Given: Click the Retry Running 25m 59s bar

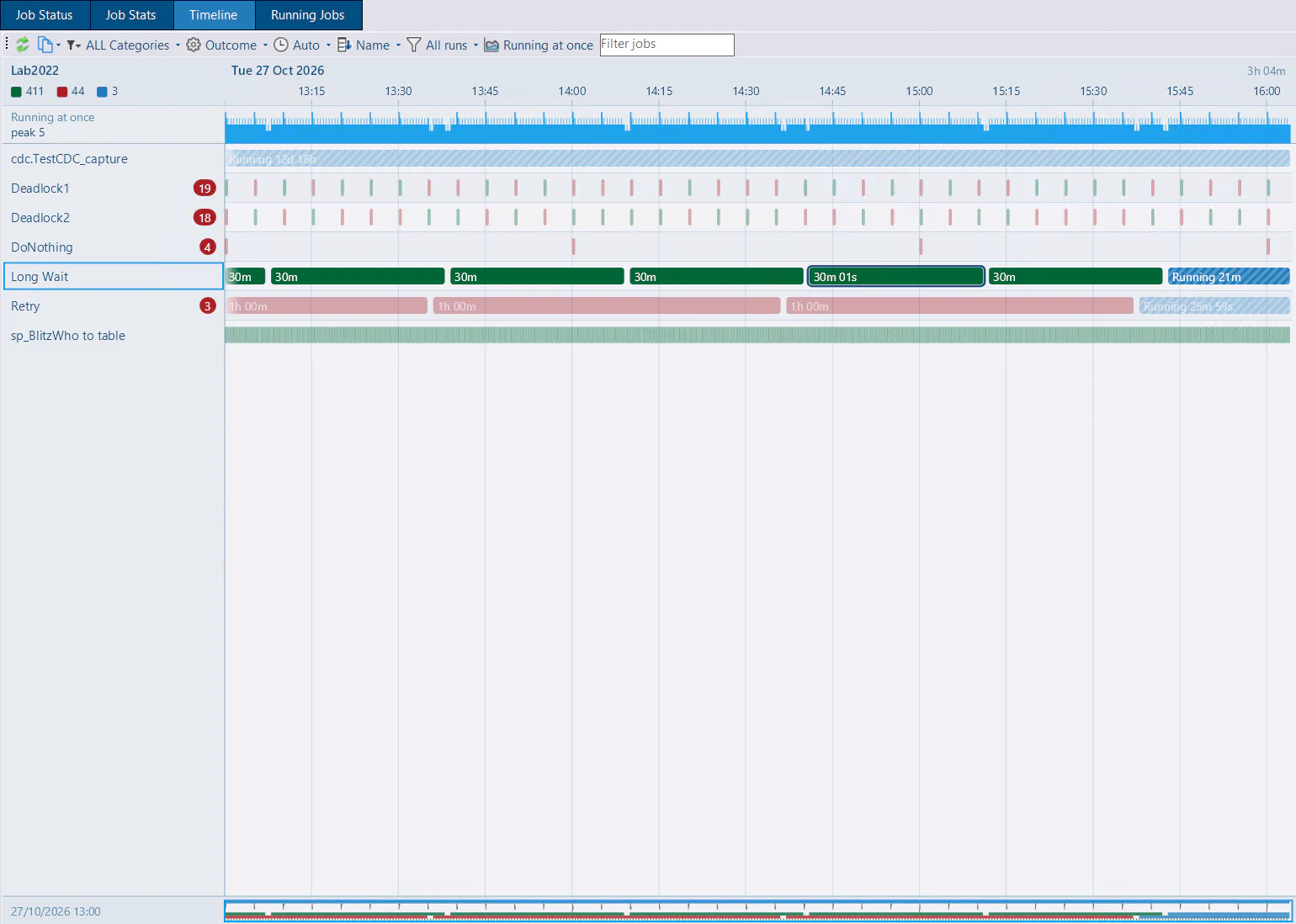Looking at the screenshot, I should point(1214,306).
